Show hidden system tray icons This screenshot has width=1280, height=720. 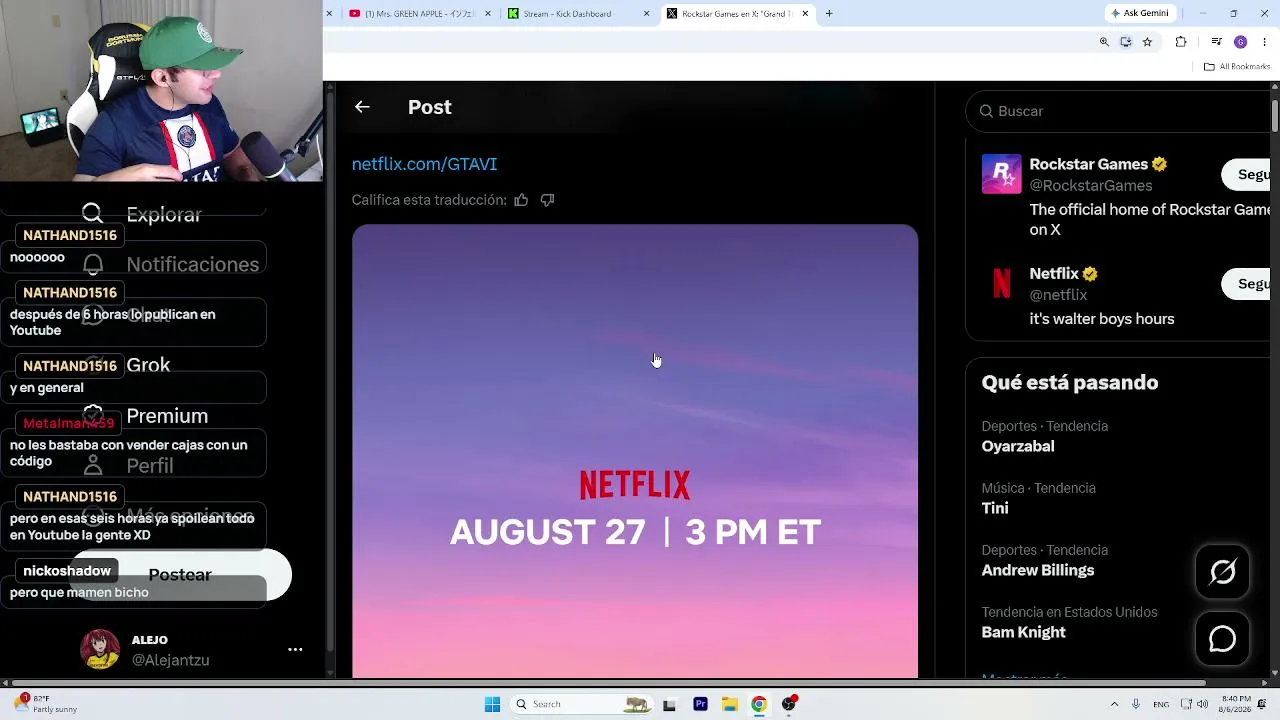click(x=1114, y=704)
